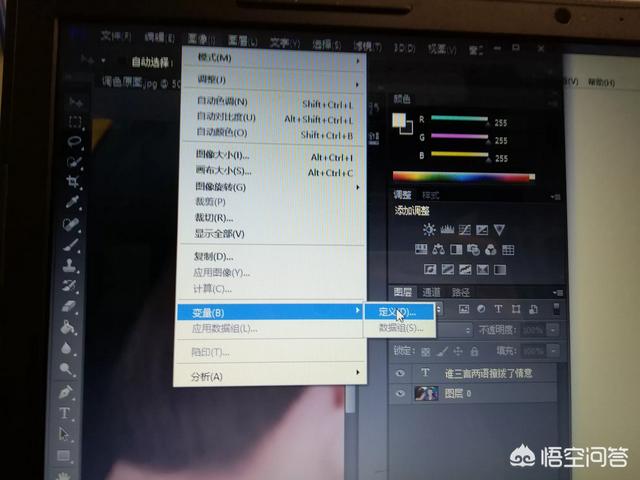Add a Gradient Map adjustment

[500, 270]
